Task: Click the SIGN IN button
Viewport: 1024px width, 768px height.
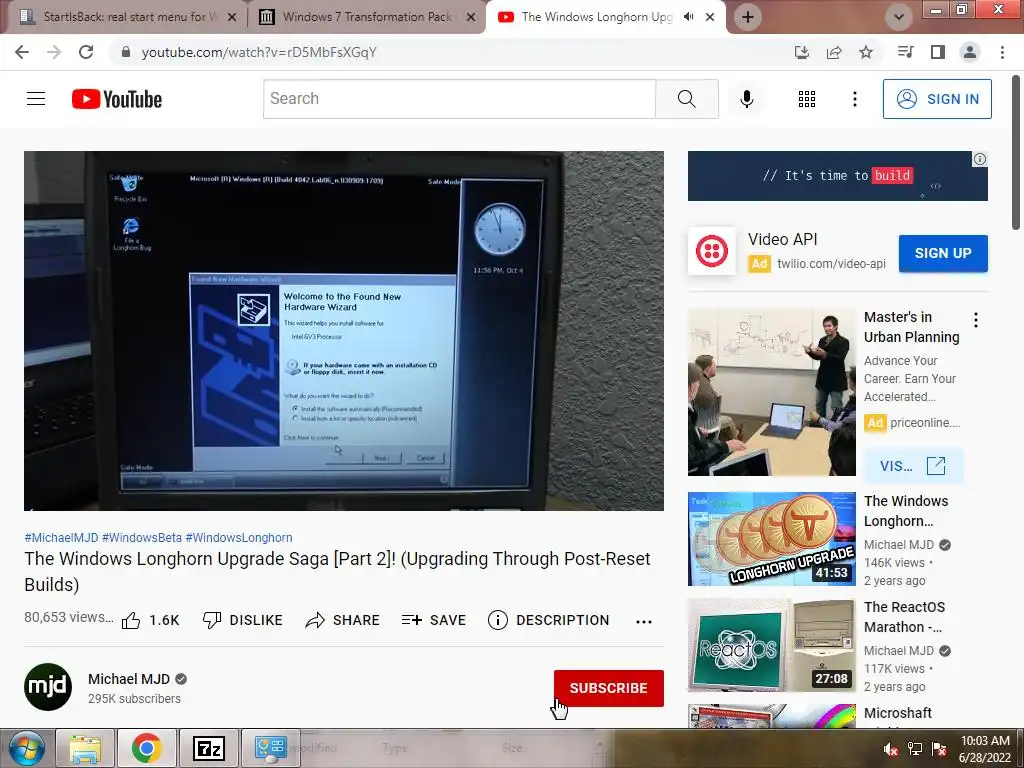Action: [x=937, y=99]
